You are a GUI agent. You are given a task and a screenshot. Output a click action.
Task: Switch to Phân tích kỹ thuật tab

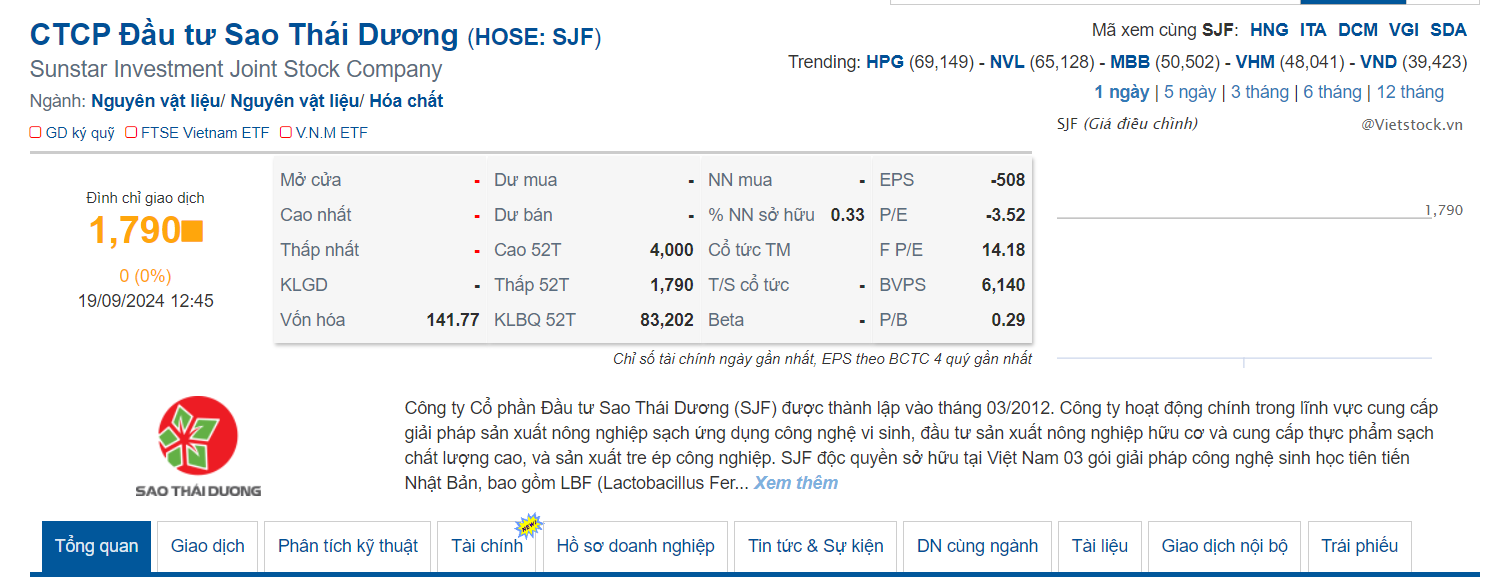coord(348,546)
